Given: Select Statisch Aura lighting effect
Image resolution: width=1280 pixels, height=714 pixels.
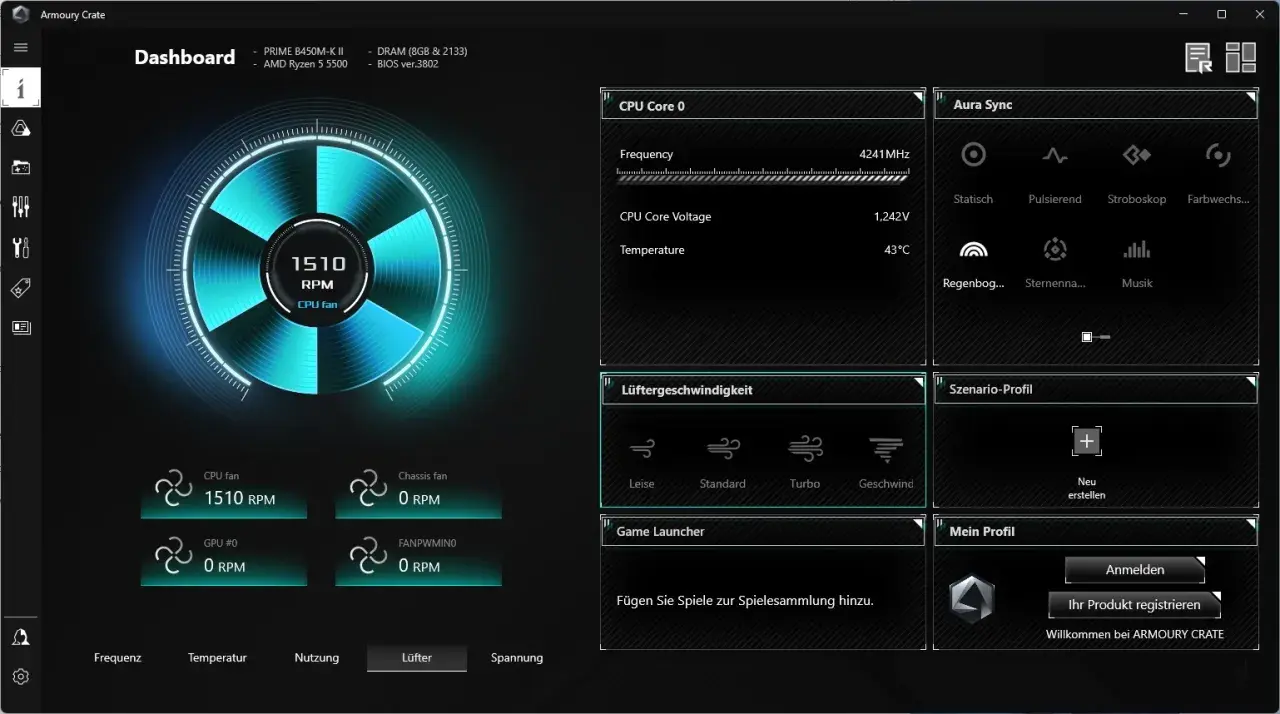Looking at the screenshot, I should coord(973,172).
